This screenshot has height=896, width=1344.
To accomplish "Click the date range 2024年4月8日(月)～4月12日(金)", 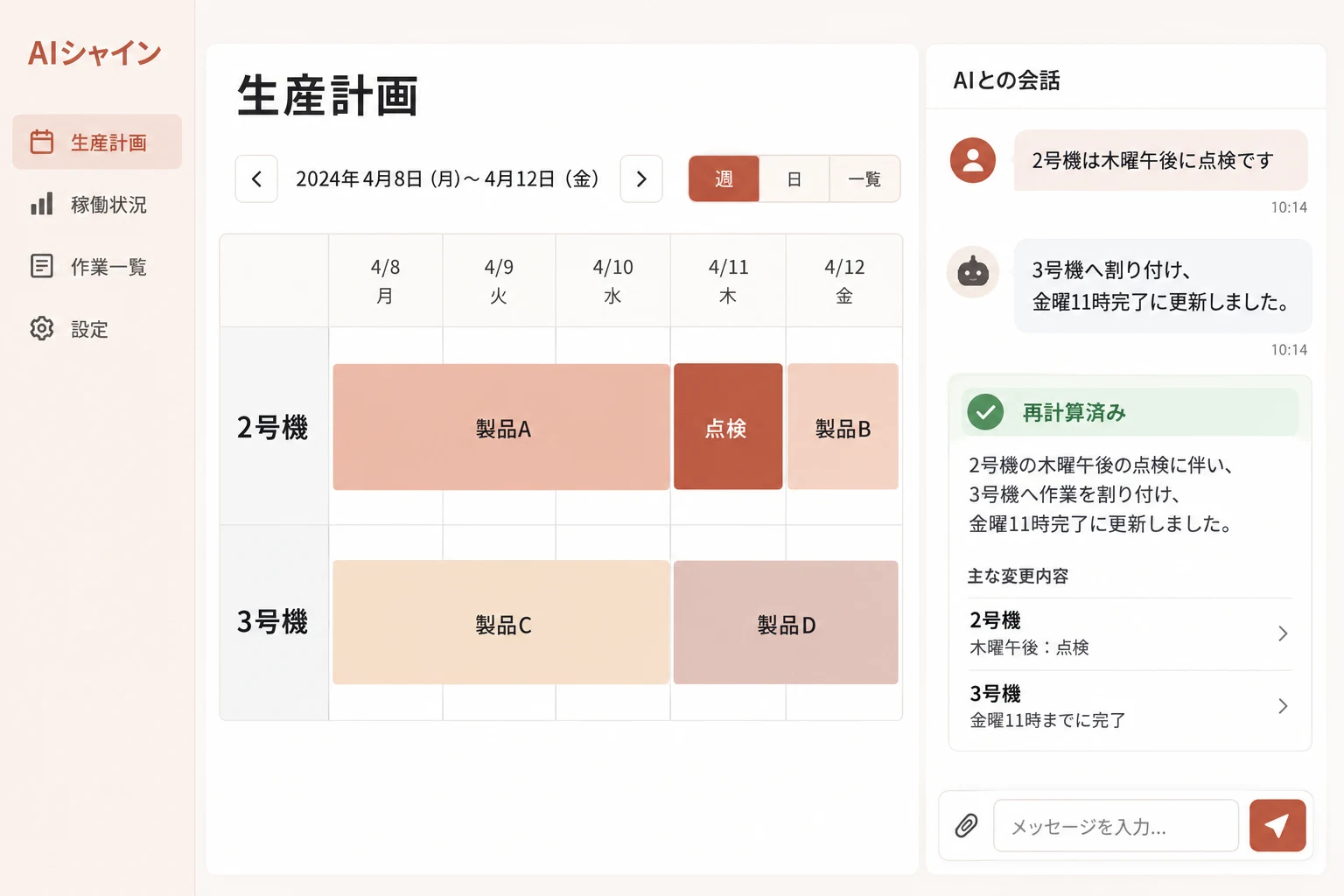I will point(448,178).
